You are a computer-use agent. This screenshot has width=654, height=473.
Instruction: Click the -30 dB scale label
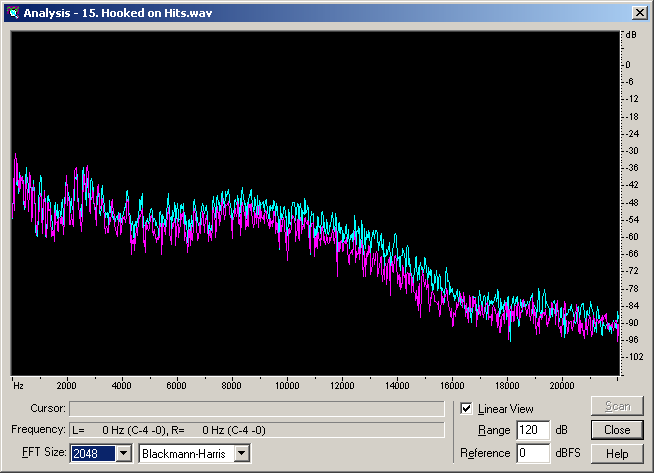tap(632, 151)
